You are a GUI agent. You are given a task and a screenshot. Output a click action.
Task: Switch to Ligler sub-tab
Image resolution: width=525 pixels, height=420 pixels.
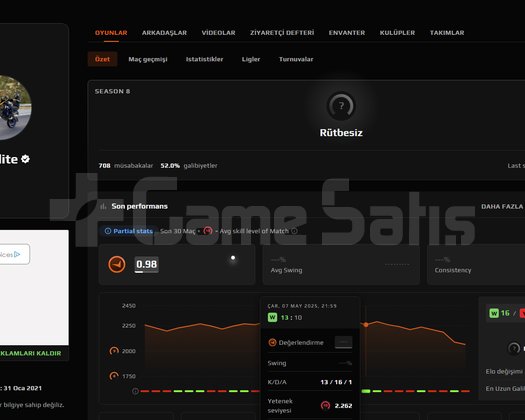click(x=251, y=59)
